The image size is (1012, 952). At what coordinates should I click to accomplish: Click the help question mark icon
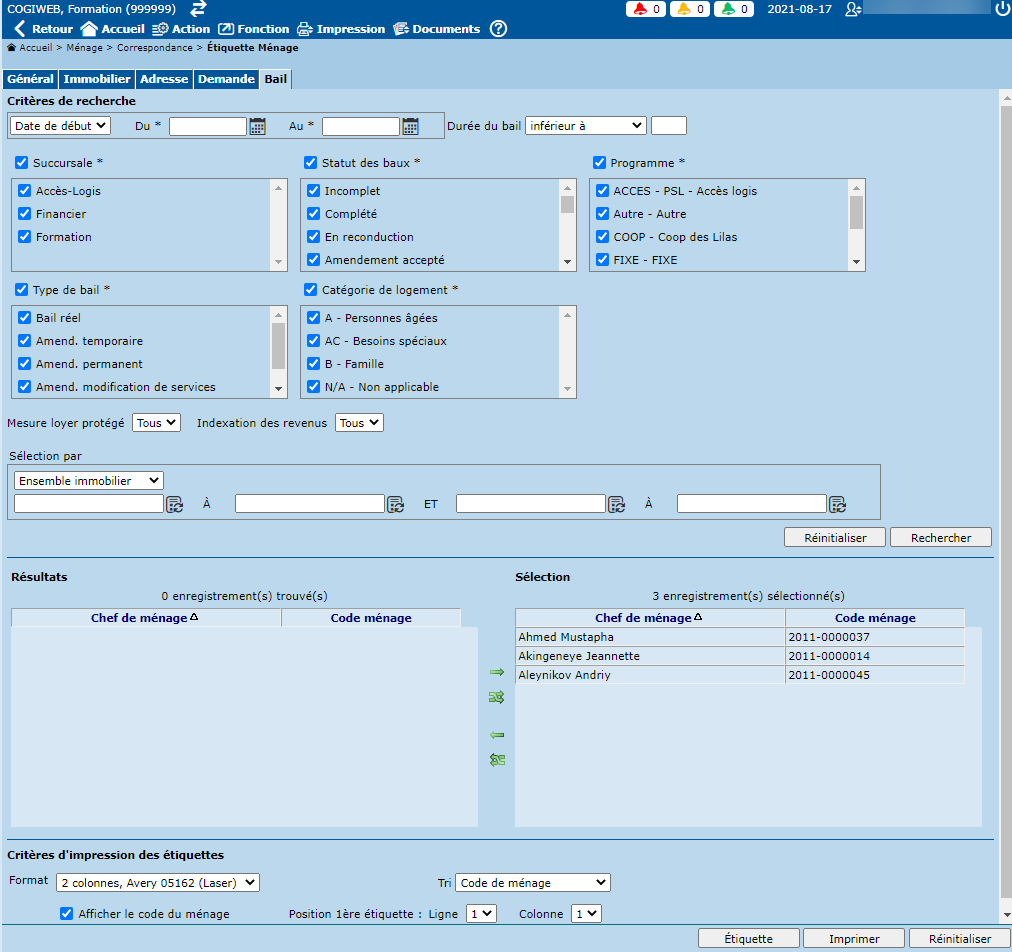pos(498,29)
